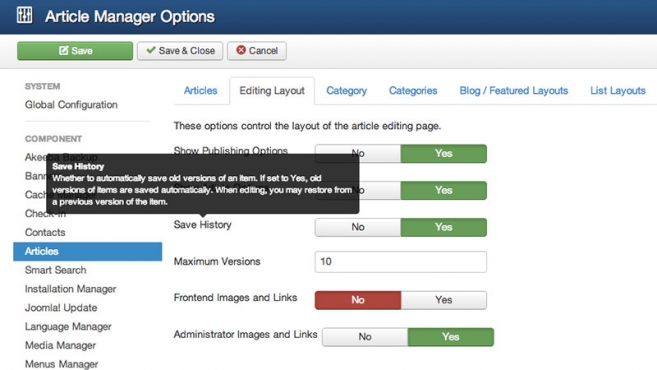Image resolution: width=657 pixels, height=370 pixels.
Task: Click the Administrator Images and Links label
Action: point(246,334)
